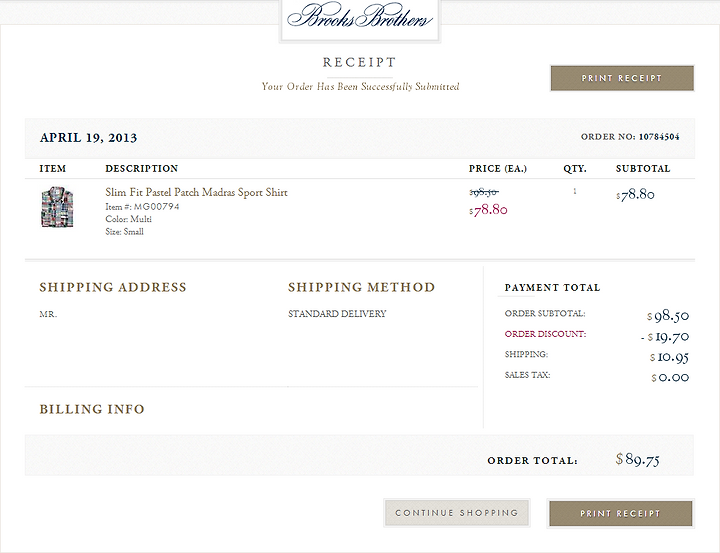Click the quantity value 1

574,191
